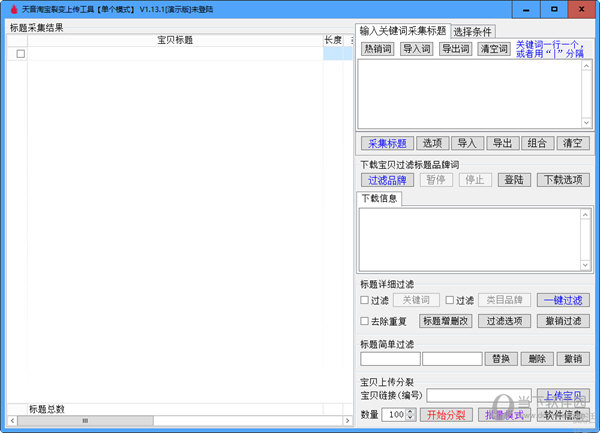Click the 一键过滤 button

coord(563,299)
